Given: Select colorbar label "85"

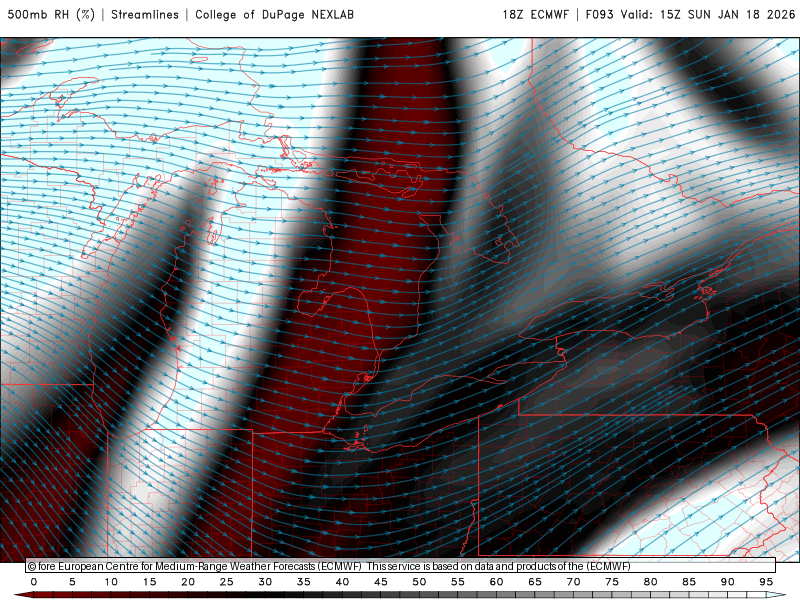Looking at the screenshot, I should point(689,582).
